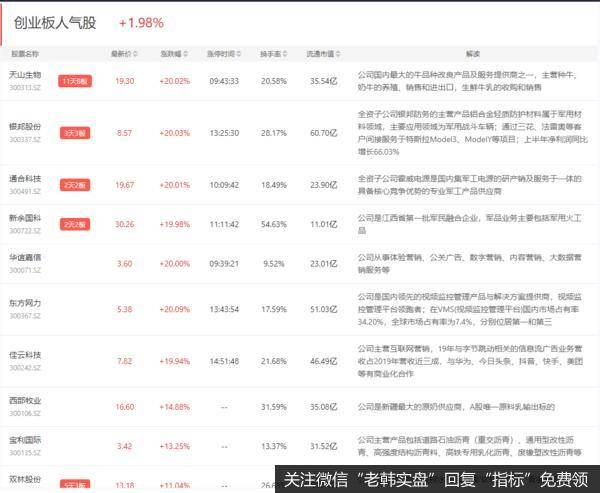Viewport: 600px width, 493px height.
Task: Click the limit-up time 14:51:48
Action: click(224, 361)
